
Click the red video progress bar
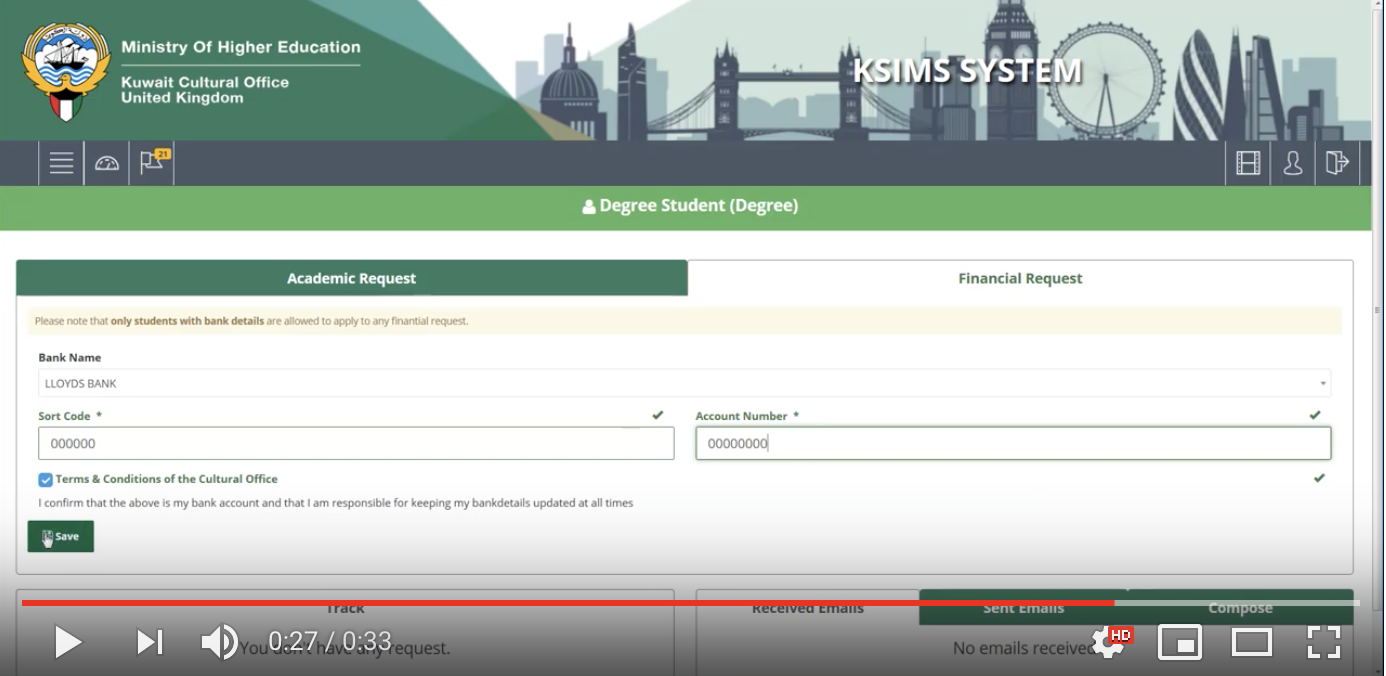(568, 603)
